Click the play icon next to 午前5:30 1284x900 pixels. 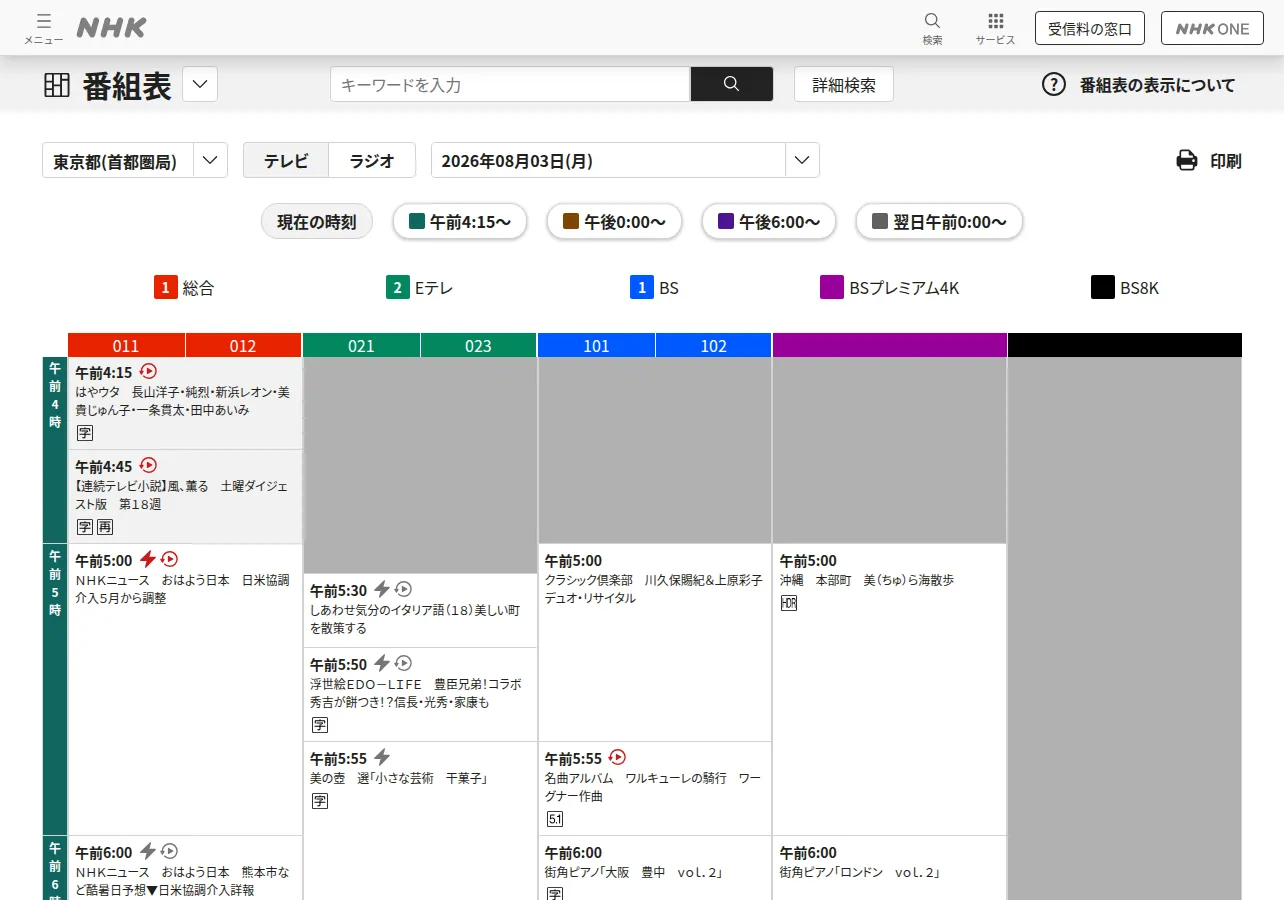[x=403, y=589]
